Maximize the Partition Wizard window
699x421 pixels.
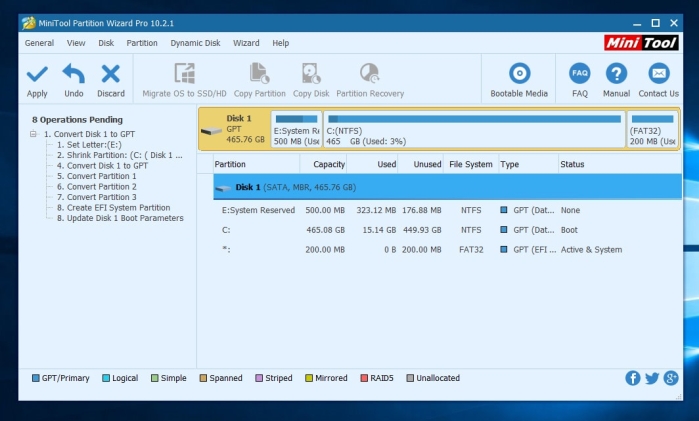tap(655, 23)
